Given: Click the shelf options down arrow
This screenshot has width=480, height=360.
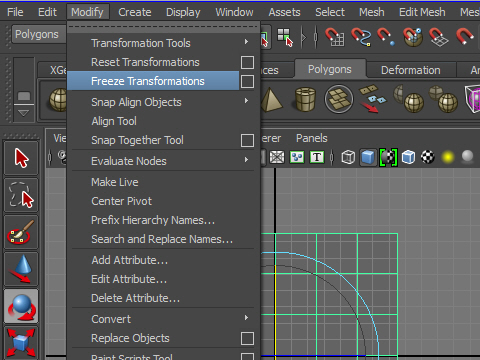Looking at the screenshot, I should [23, 113].
